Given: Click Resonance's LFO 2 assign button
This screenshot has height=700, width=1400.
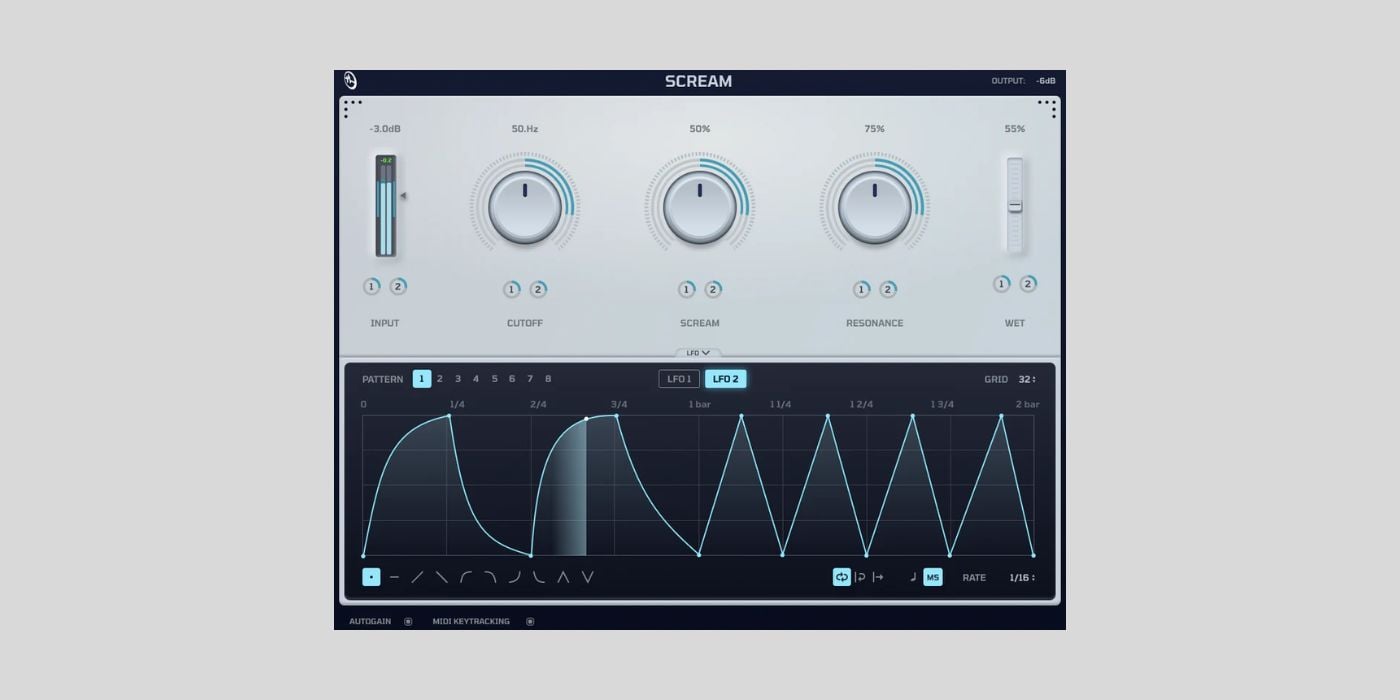Looking at the screenshot, I should point(888,290).
